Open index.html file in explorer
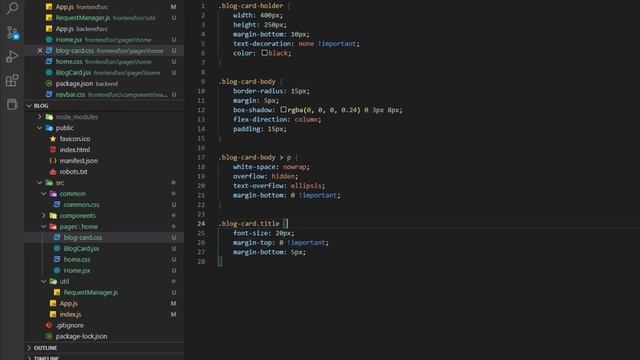Image resolution: width=640 pixels, height=360 pixels. 104,150
